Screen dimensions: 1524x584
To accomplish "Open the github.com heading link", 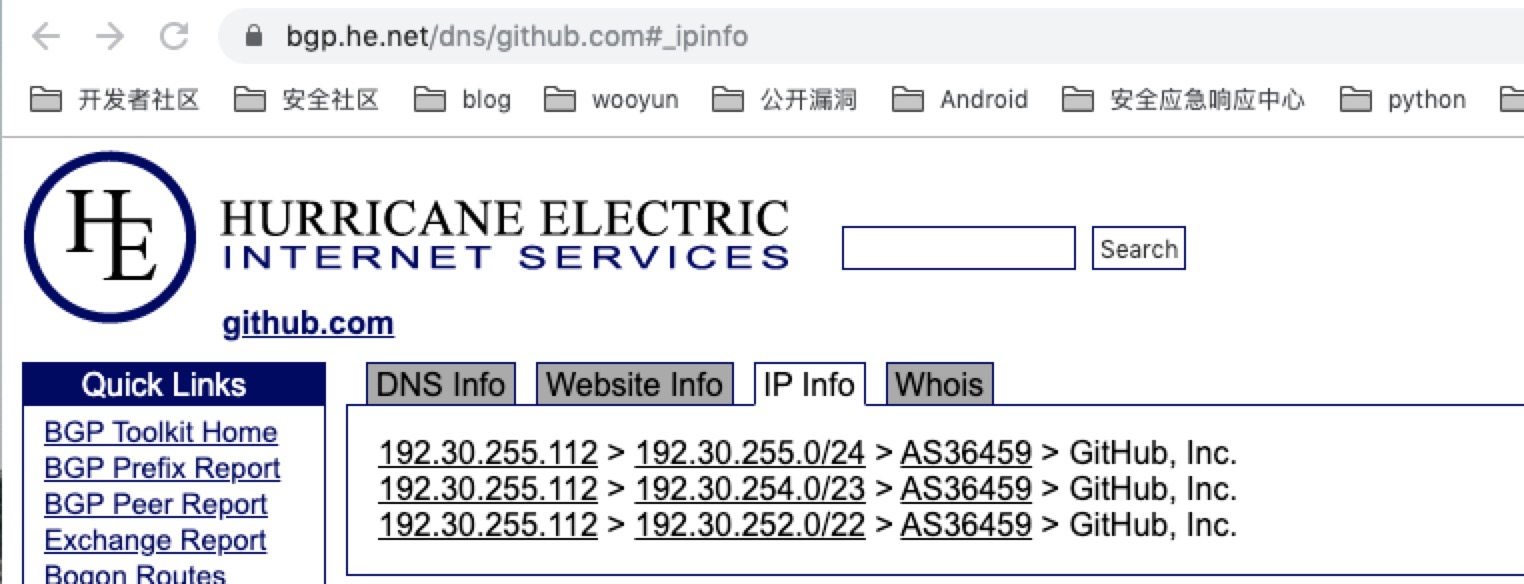I will [x=308, y=324].
